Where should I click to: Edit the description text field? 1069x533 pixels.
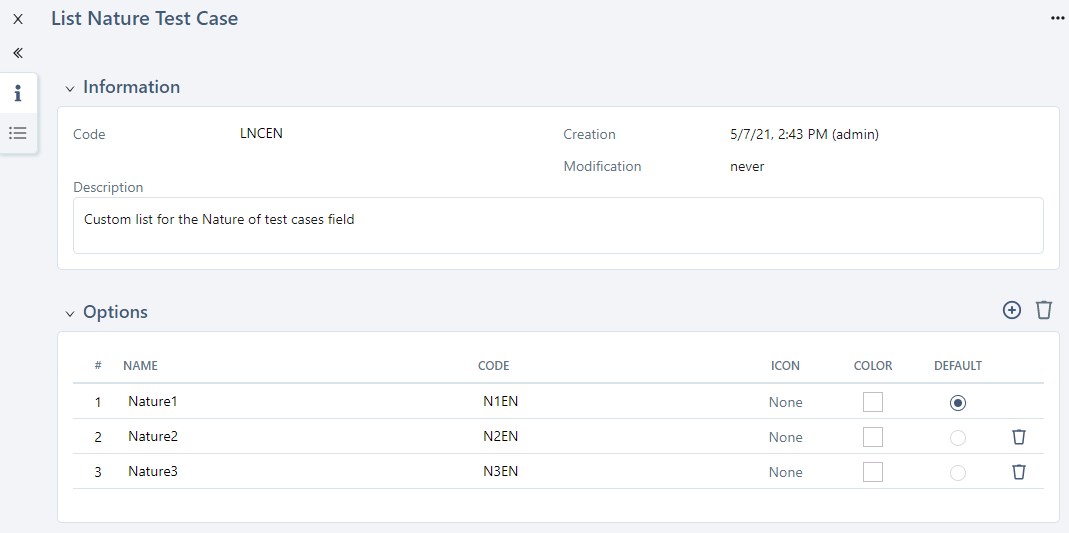pos(558,225)
